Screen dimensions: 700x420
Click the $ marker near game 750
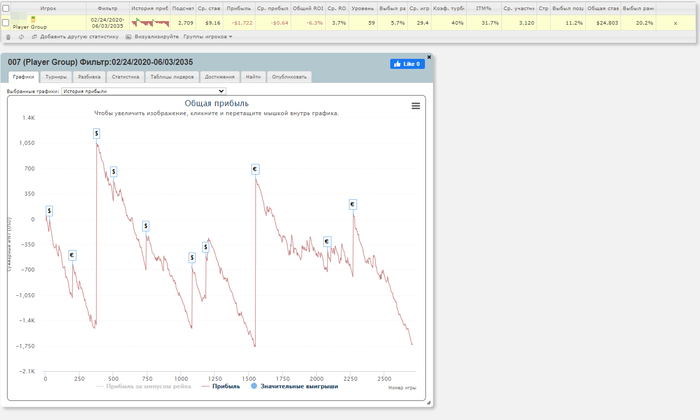(x=146, y=226)
